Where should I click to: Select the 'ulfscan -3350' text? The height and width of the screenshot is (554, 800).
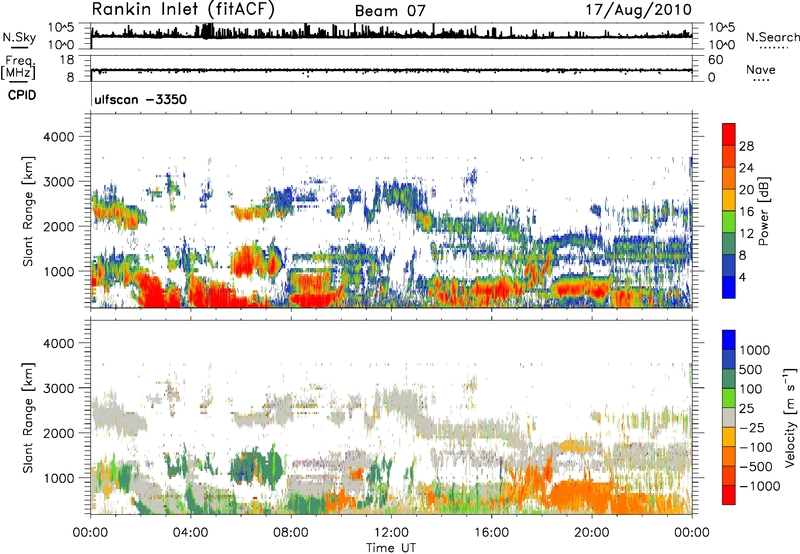[x=141, y=99]
